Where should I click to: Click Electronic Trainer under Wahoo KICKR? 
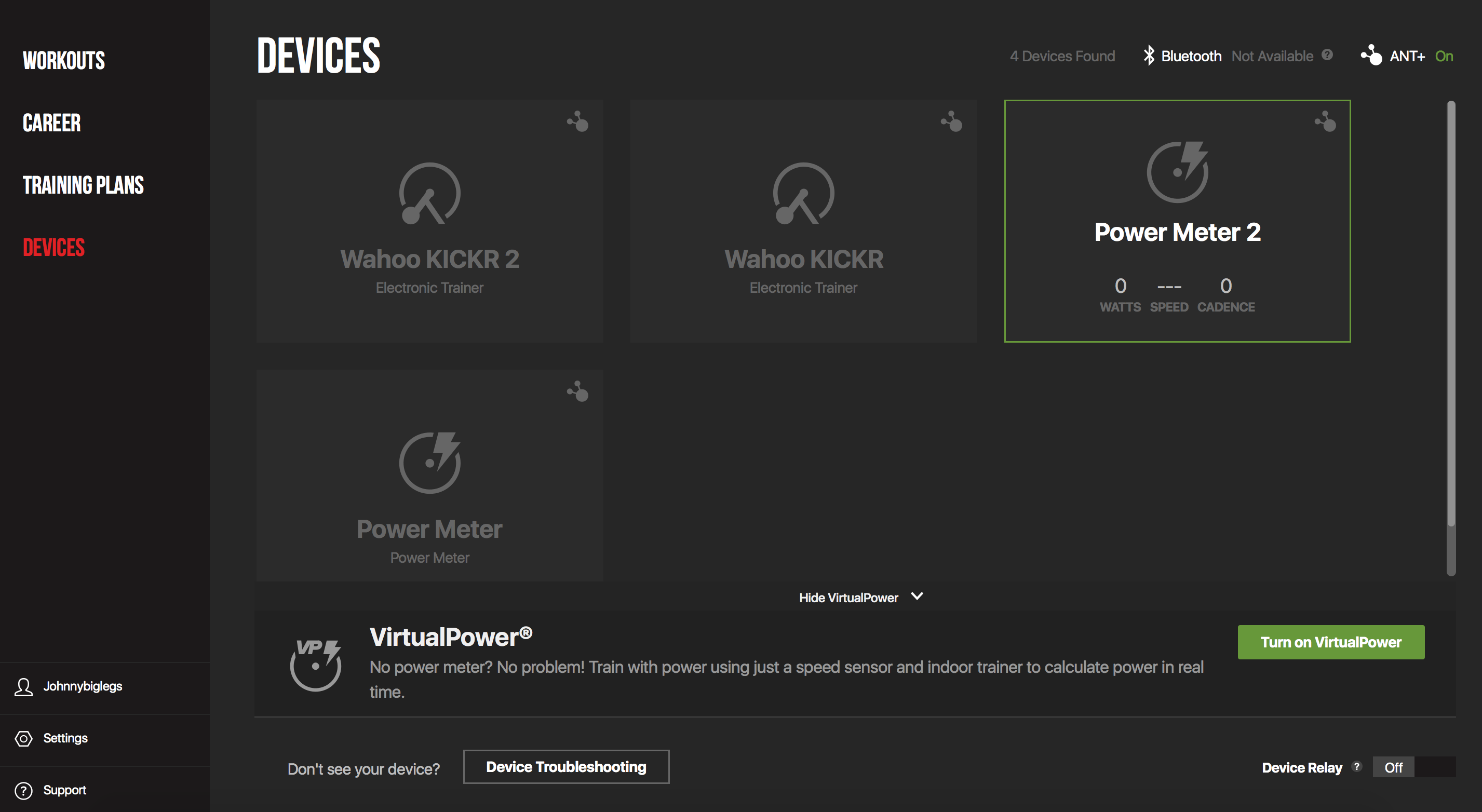pyautogui.click(x=804, y=288)
